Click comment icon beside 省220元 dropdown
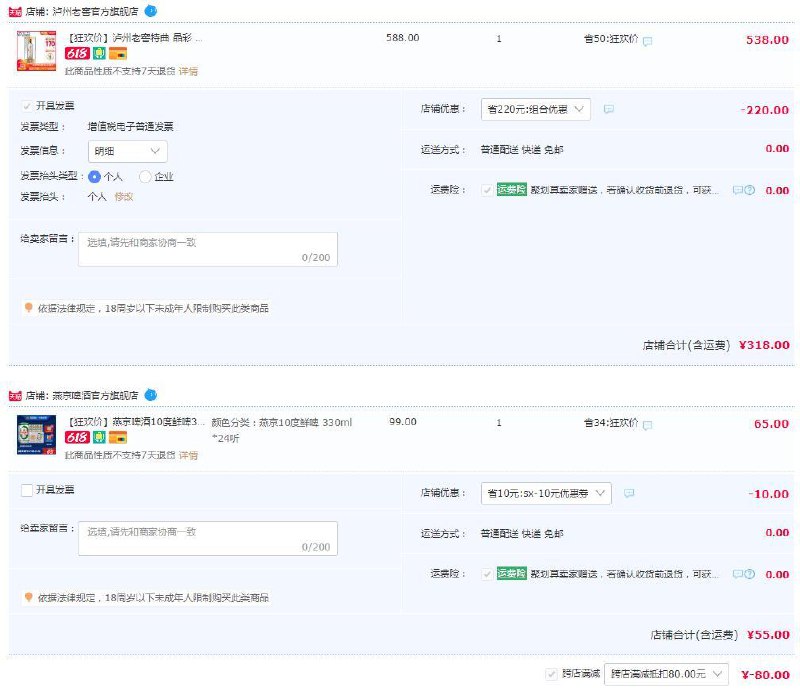The image size is (800, 691). click(609, 109)
